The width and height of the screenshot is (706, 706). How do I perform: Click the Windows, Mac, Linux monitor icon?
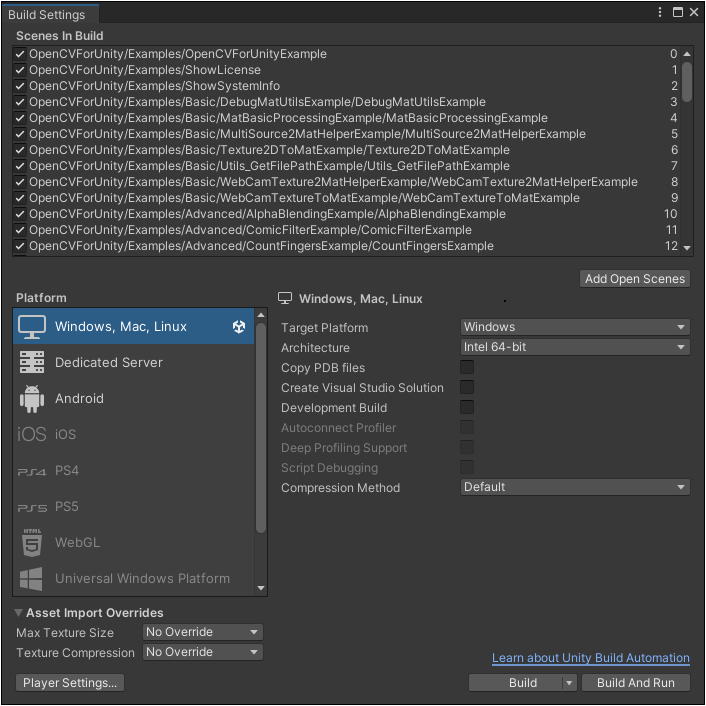[32, 326]
